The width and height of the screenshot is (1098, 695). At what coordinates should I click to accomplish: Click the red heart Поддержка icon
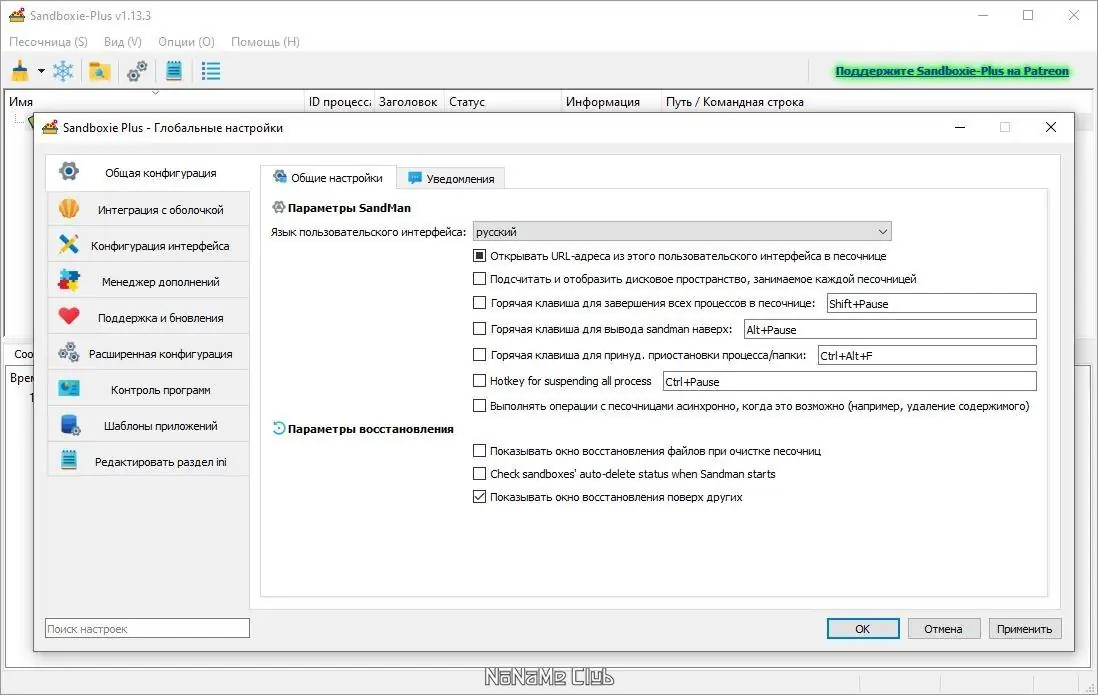coord(69,317)
